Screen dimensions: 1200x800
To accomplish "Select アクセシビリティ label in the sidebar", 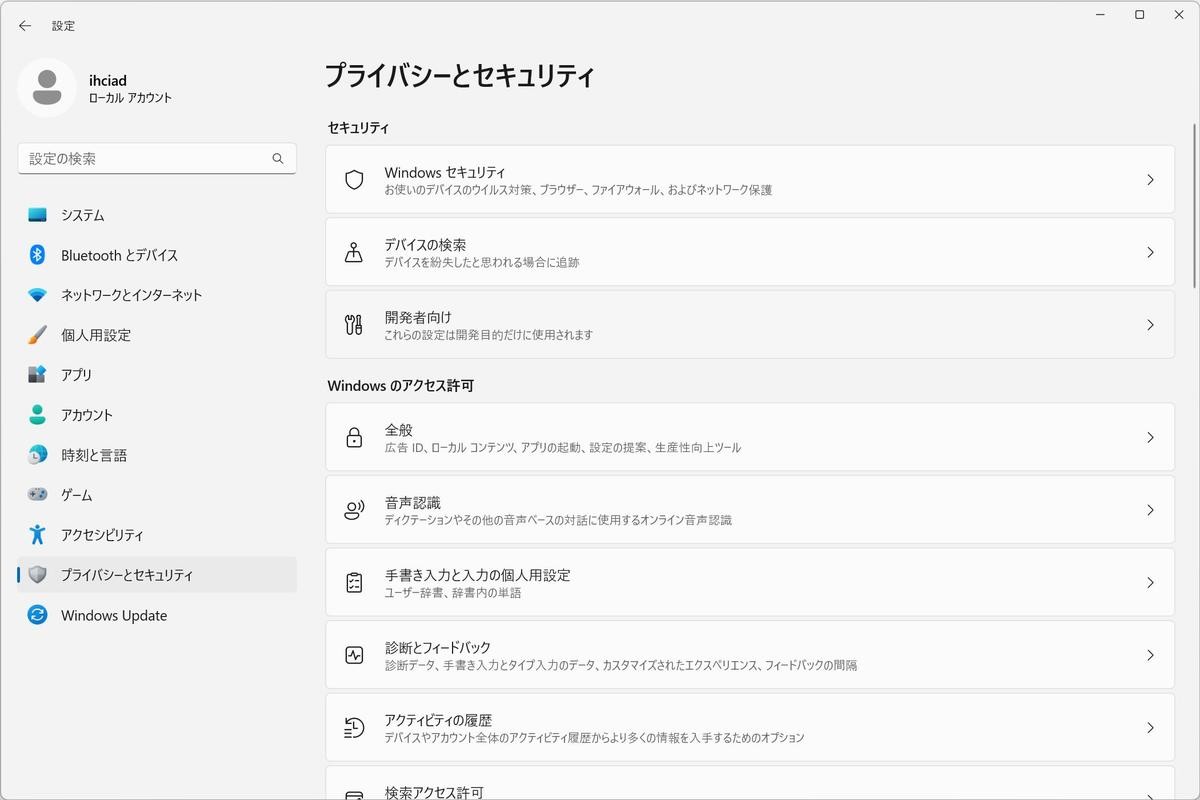I will click(102, 535).
